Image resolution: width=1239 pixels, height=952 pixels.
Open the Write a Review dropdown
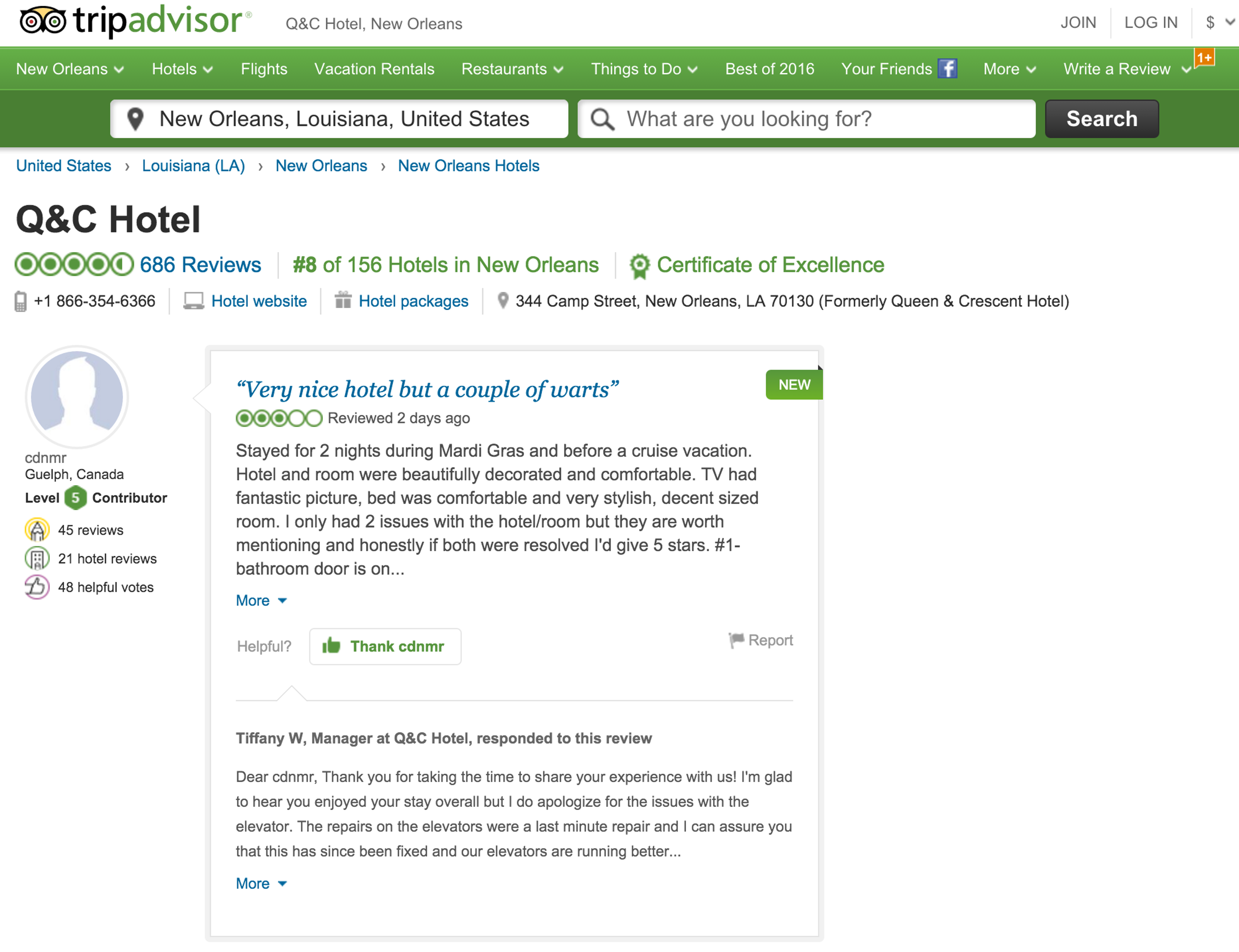1127,69
